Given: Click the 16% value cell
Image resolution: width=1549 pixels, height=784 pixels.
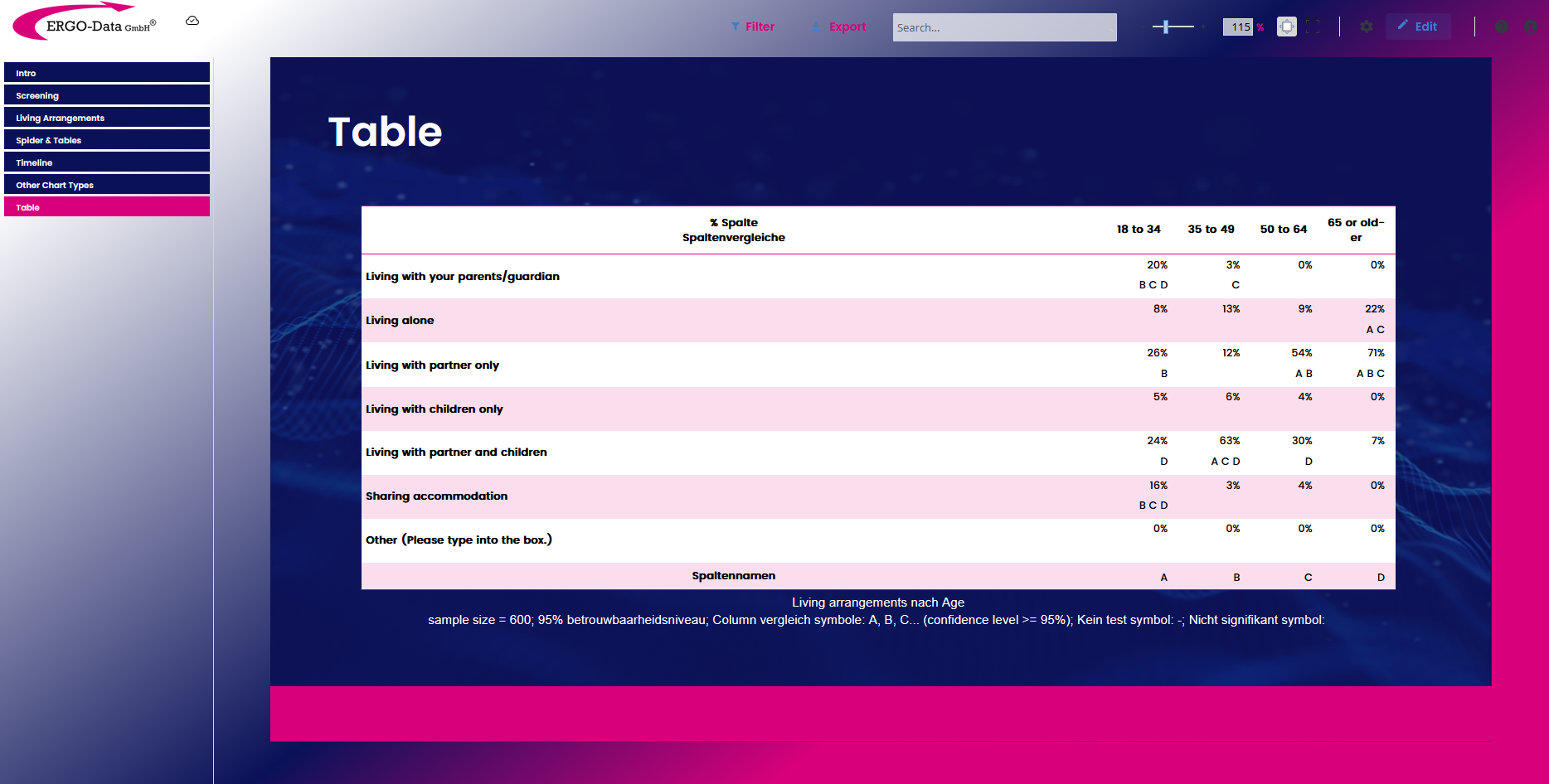Looking at the screenshot, I should pyautogui.click(x=1158, y=486).
